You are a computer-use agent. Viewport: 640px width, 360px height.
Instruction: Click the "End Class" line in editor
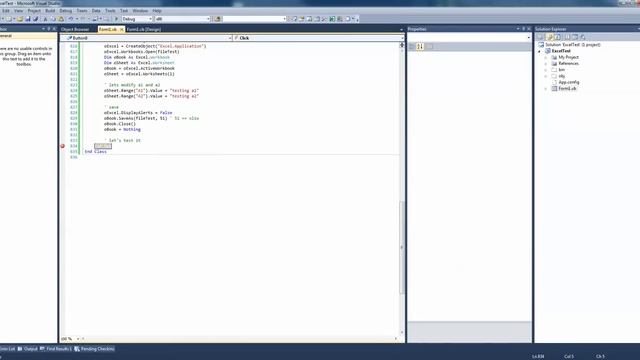point(96,151)
